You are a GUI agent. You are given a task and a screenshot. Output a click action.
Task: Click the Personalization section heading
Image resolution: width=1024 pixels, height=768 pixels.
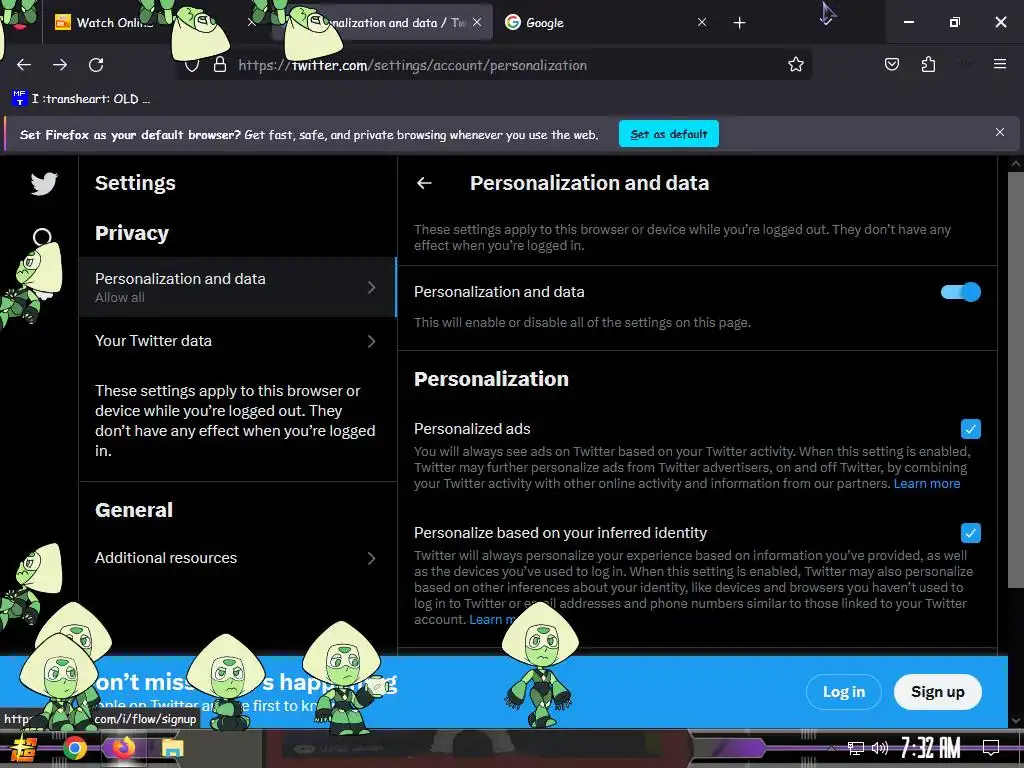491,379
